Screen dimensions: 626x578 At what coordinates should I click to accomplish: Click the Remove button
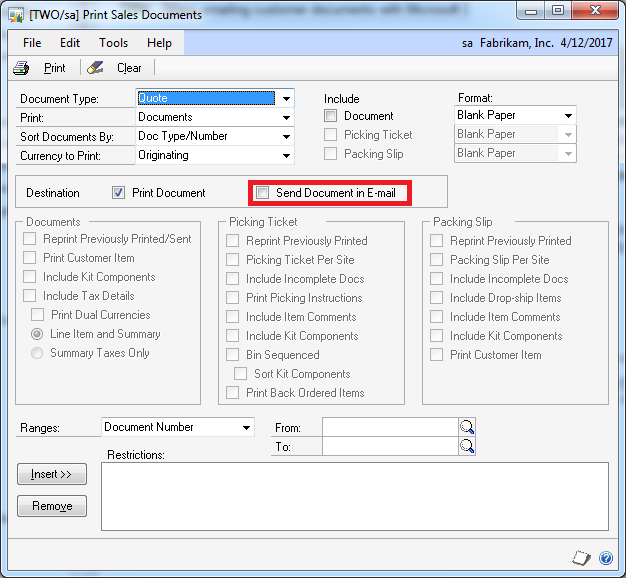click(52, 506)
